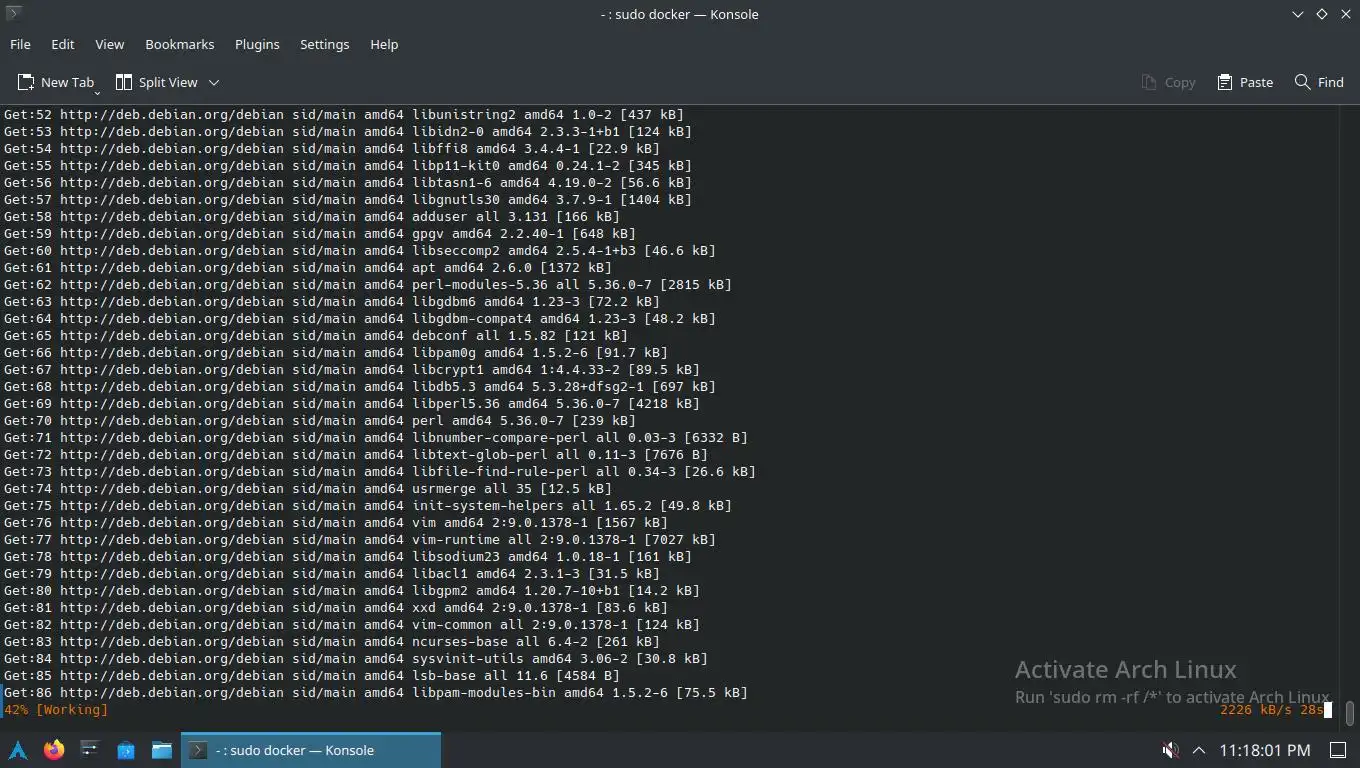
Task: Open the Plugins menu
Action: (x=257, y=44)
